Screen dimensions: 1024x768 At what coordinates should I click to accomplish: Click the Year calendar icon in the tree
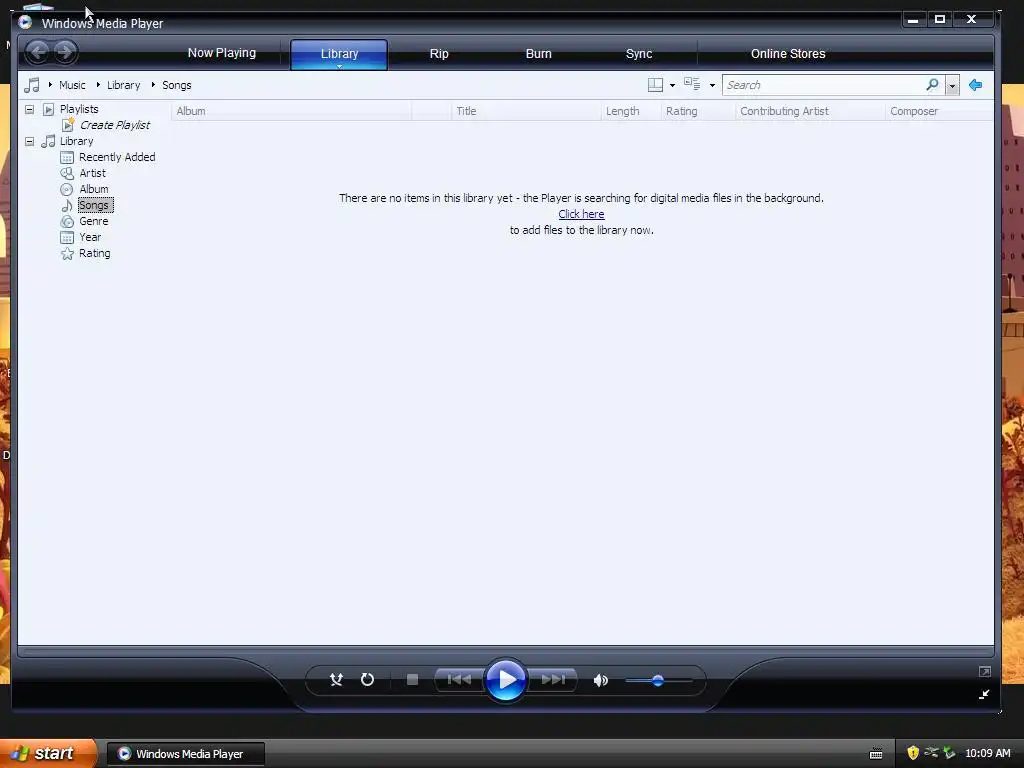click(67, 237)
